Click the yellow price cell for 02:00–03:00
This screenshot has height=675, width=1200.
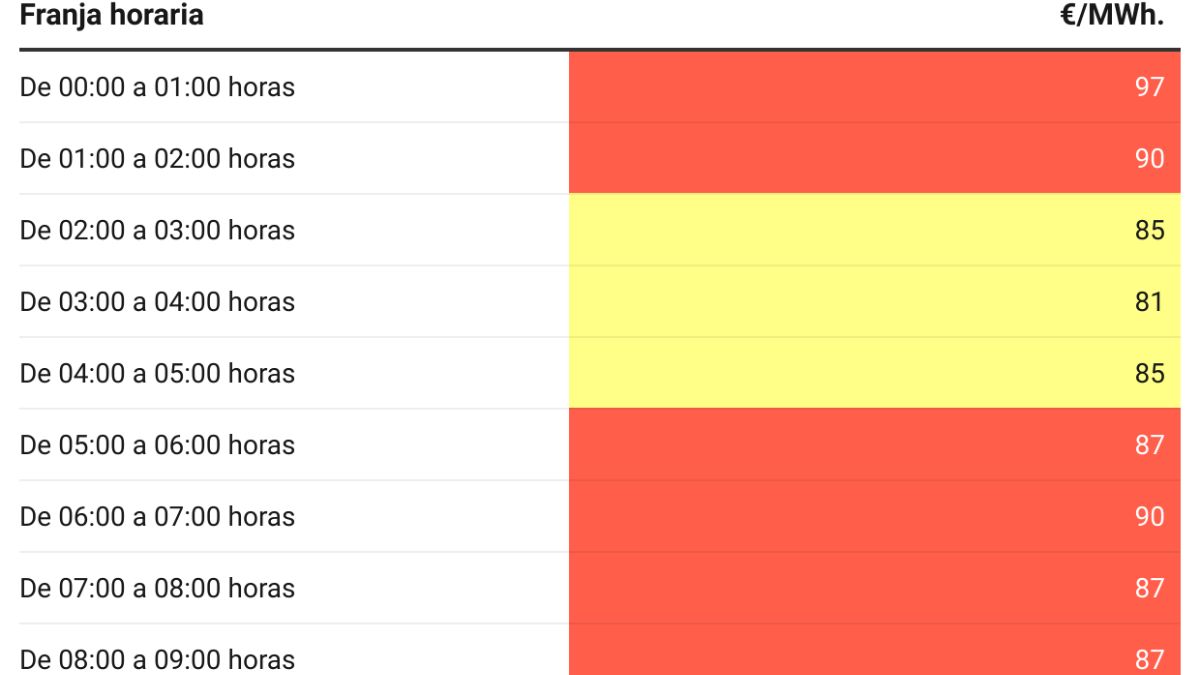(874, 230)
